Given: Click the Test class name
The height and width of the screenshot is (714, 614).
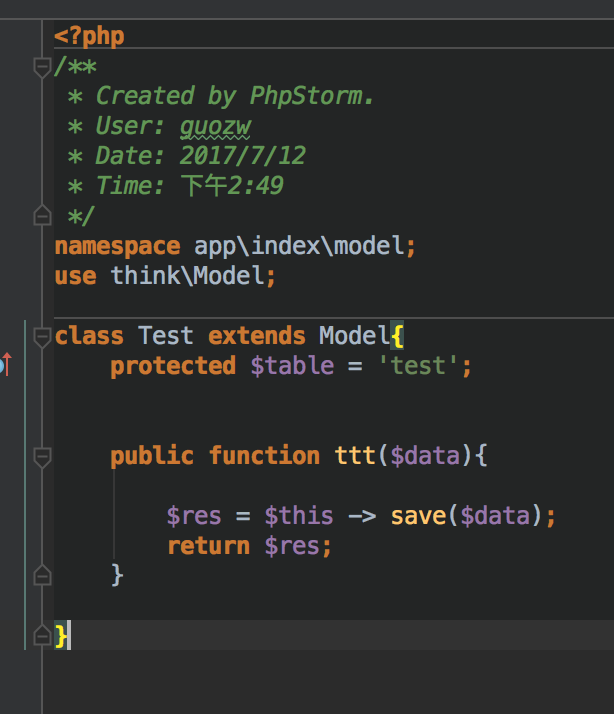Looking at the screenshot, I should click(165, 336).
